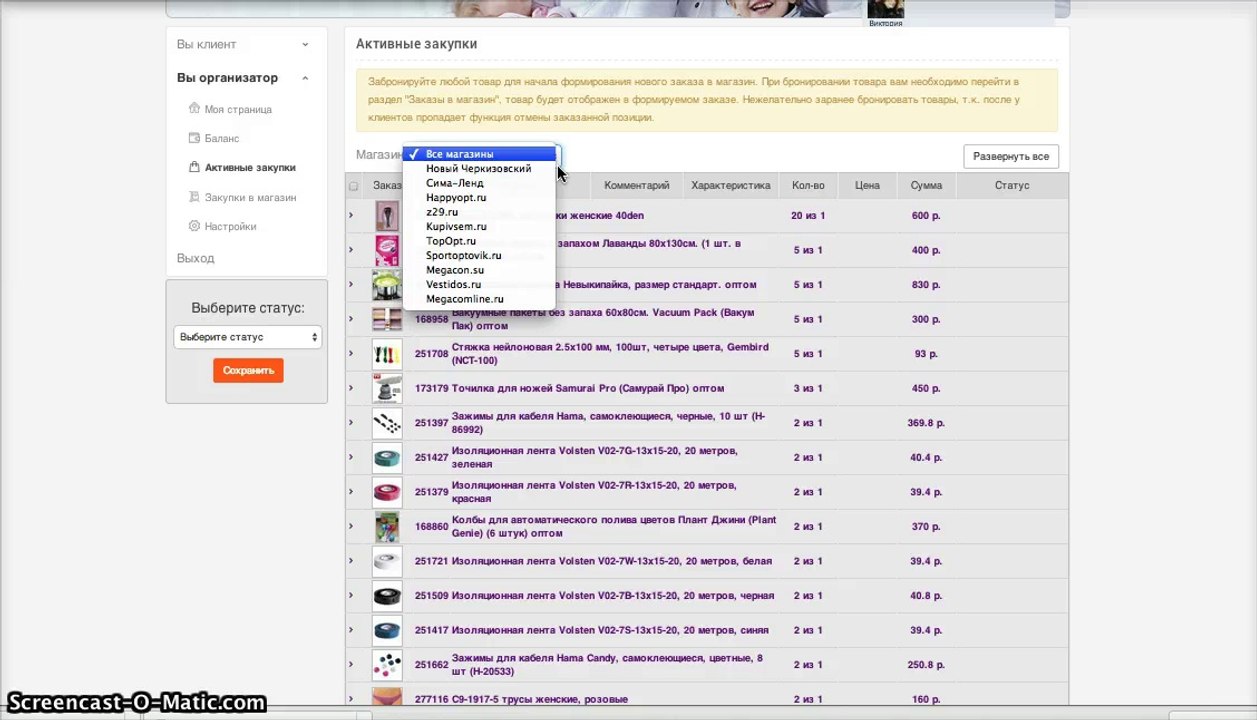The image size is (1257, 720).
Task: Click Комментарий column header
Action: tap(637, 186)
